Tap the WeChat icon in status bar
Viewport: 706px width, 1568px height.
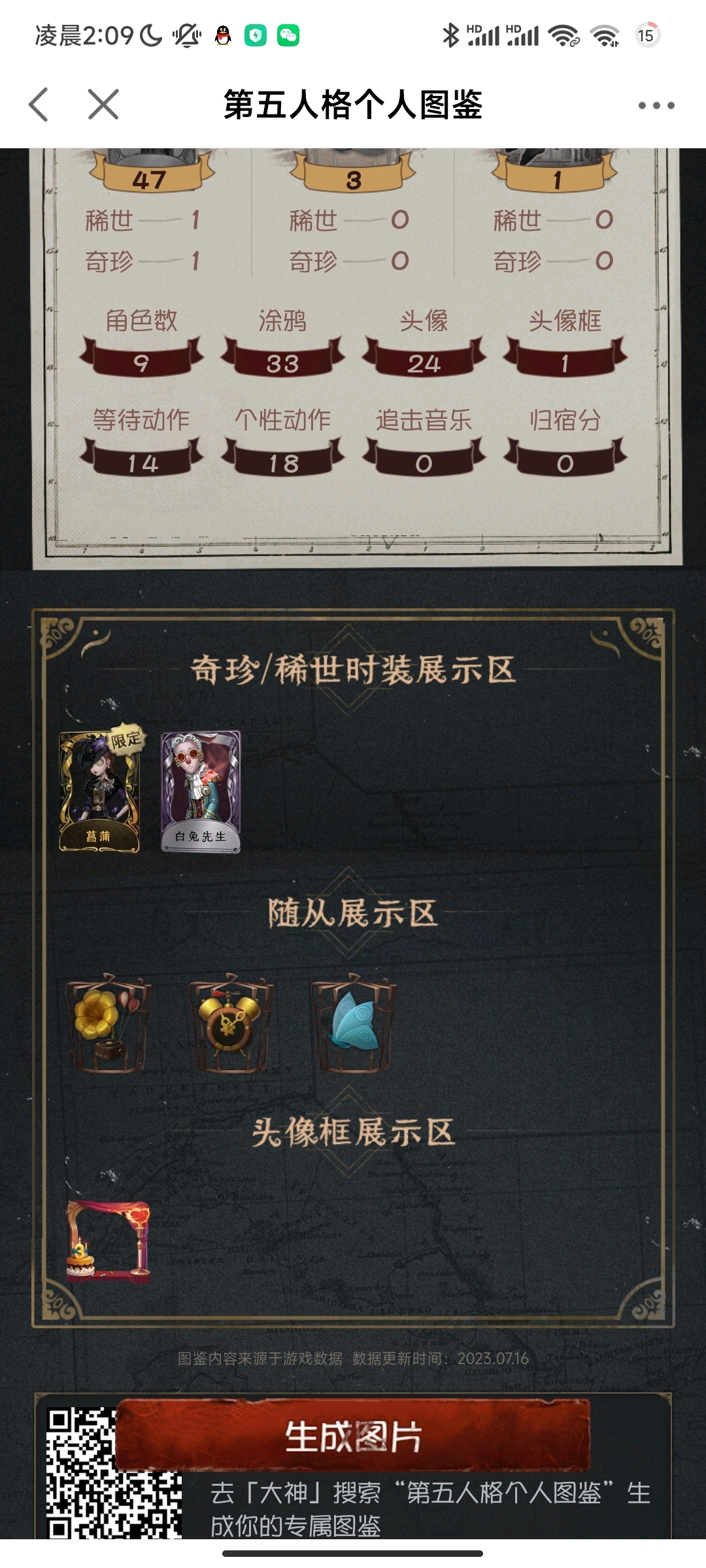(288, 35)
